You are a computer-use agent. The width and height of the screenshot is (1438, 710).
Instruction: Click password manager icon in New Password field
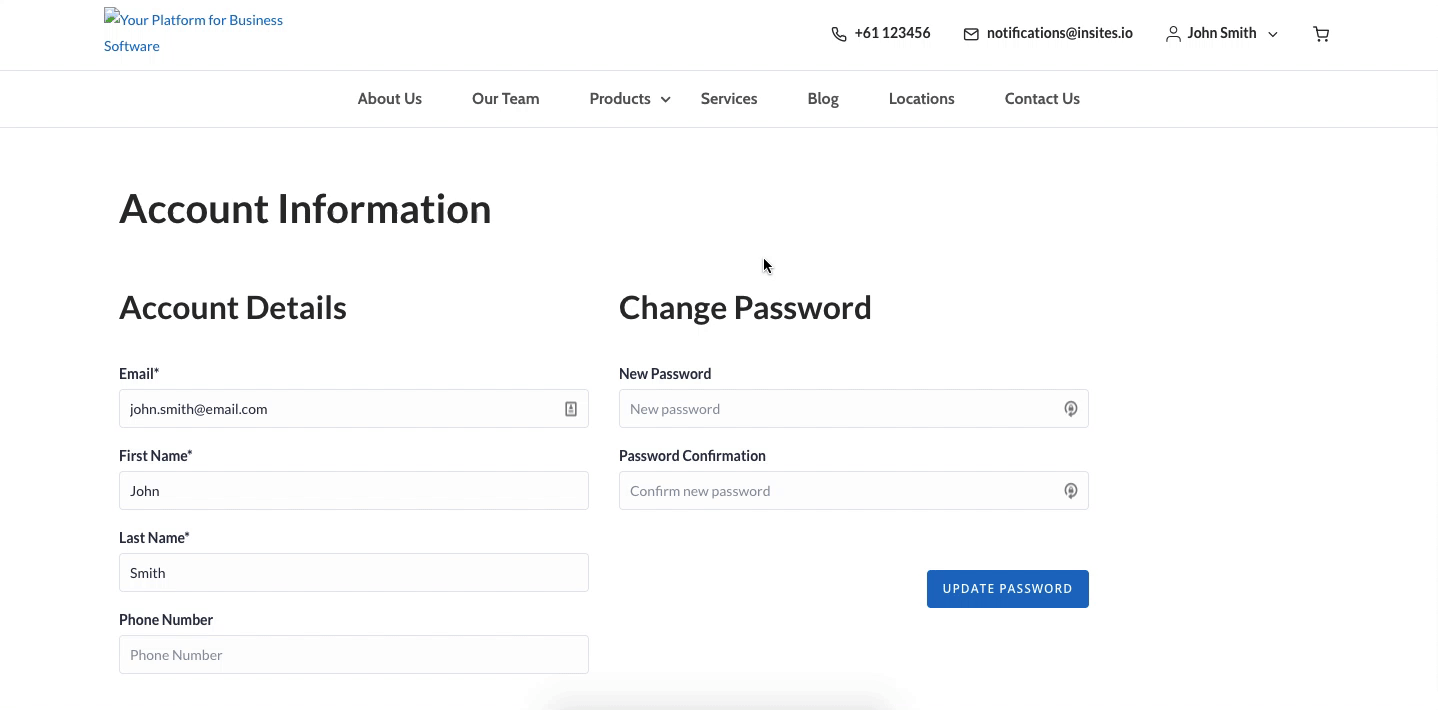click(1070, 409)
